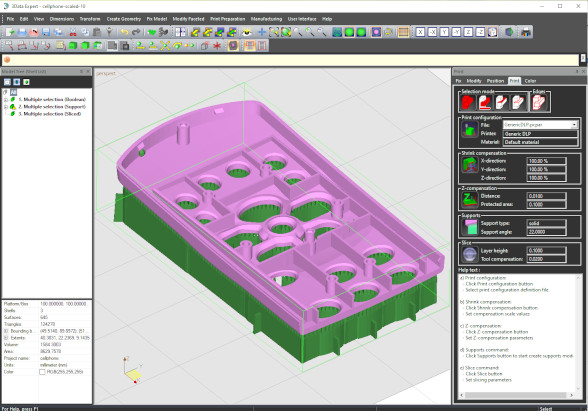Switch to the Modify tab
The image size is (588, 411).
pos(474,81)
